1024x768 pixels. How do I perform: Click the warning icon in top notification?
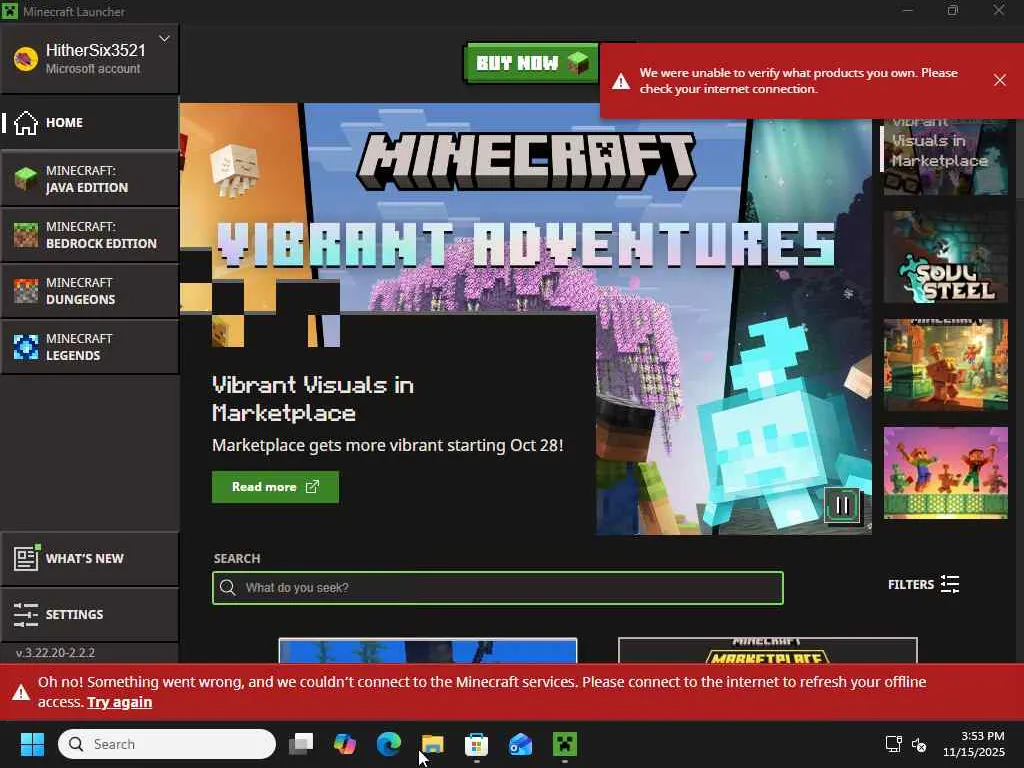coord(620,81)
